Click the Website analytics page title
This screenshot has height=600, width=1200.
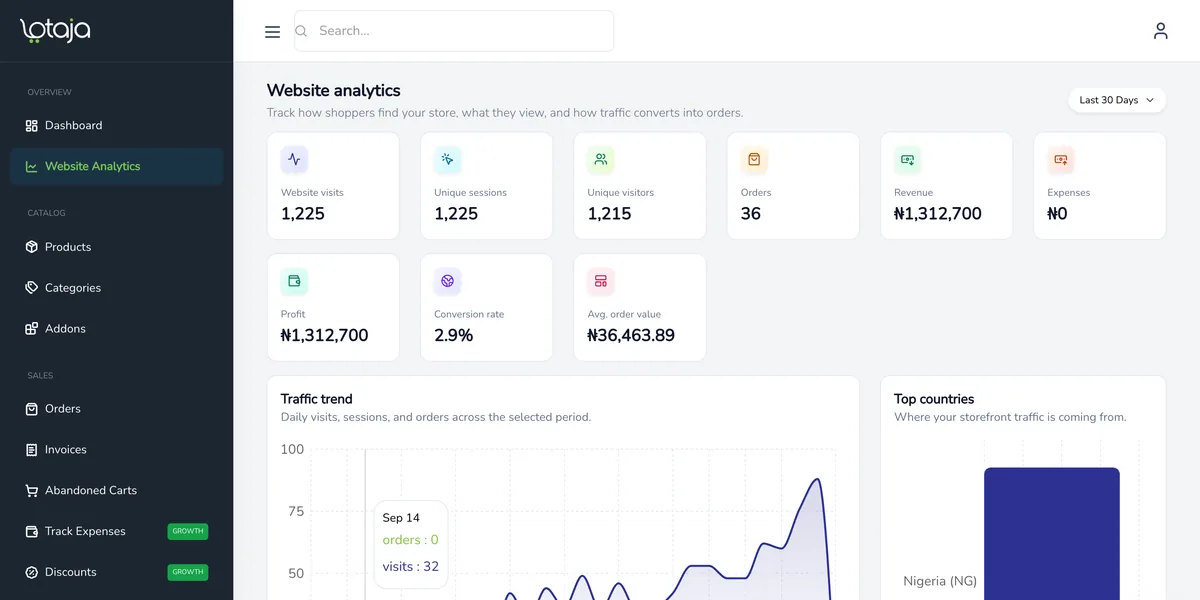click(334, 91)
